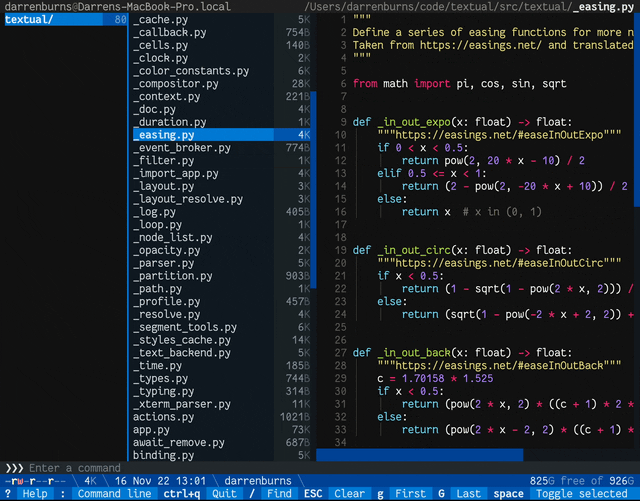Click the Command line footer shortcut

point(114,494)
